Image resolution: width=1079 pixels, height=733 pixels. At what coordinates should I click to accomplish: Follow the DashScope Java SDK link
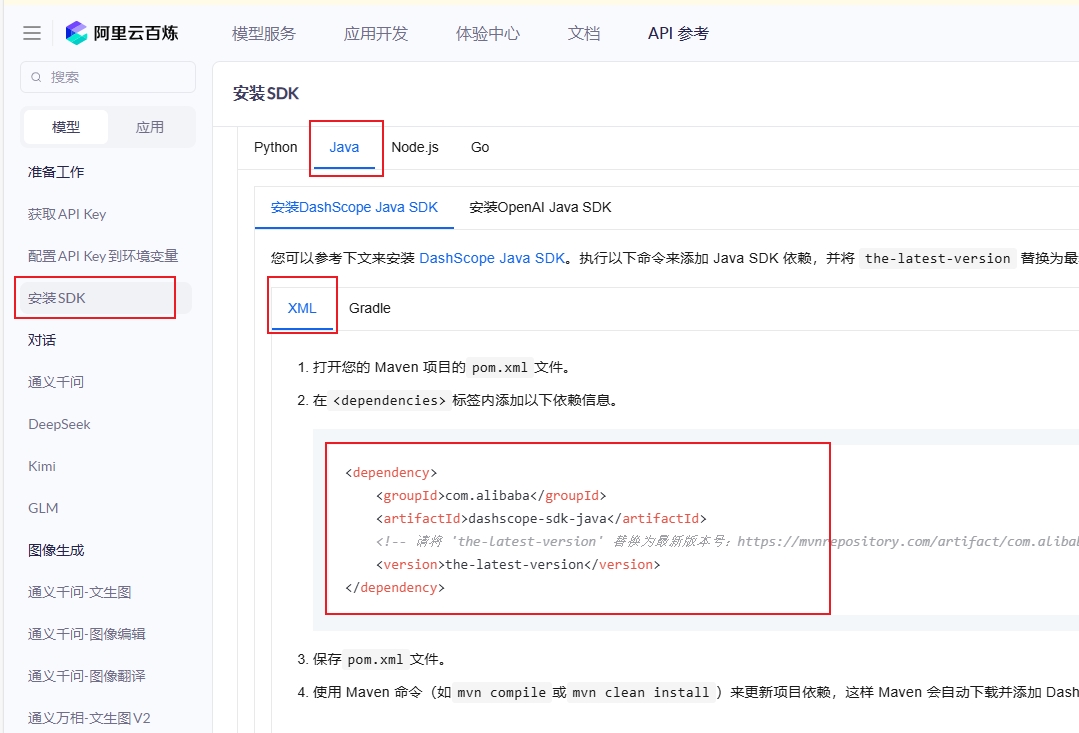click(x=492, y=258)
